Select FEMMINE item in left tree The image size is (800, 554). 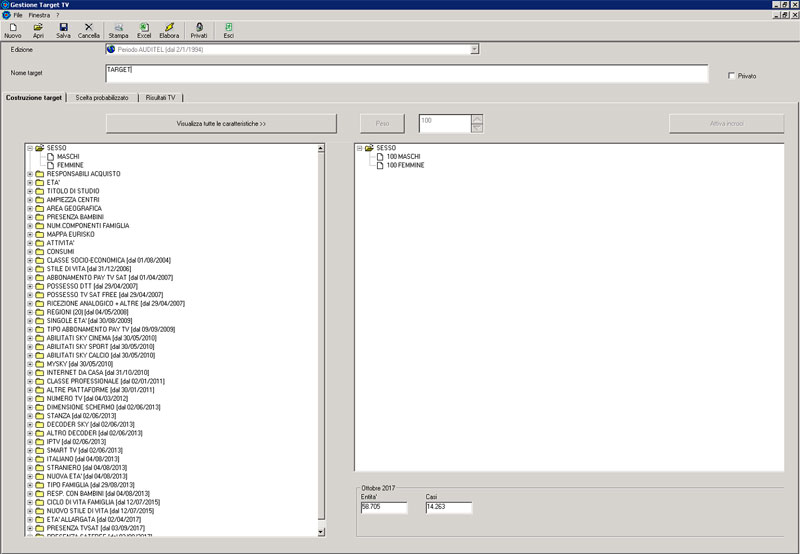tap(70, 165)
